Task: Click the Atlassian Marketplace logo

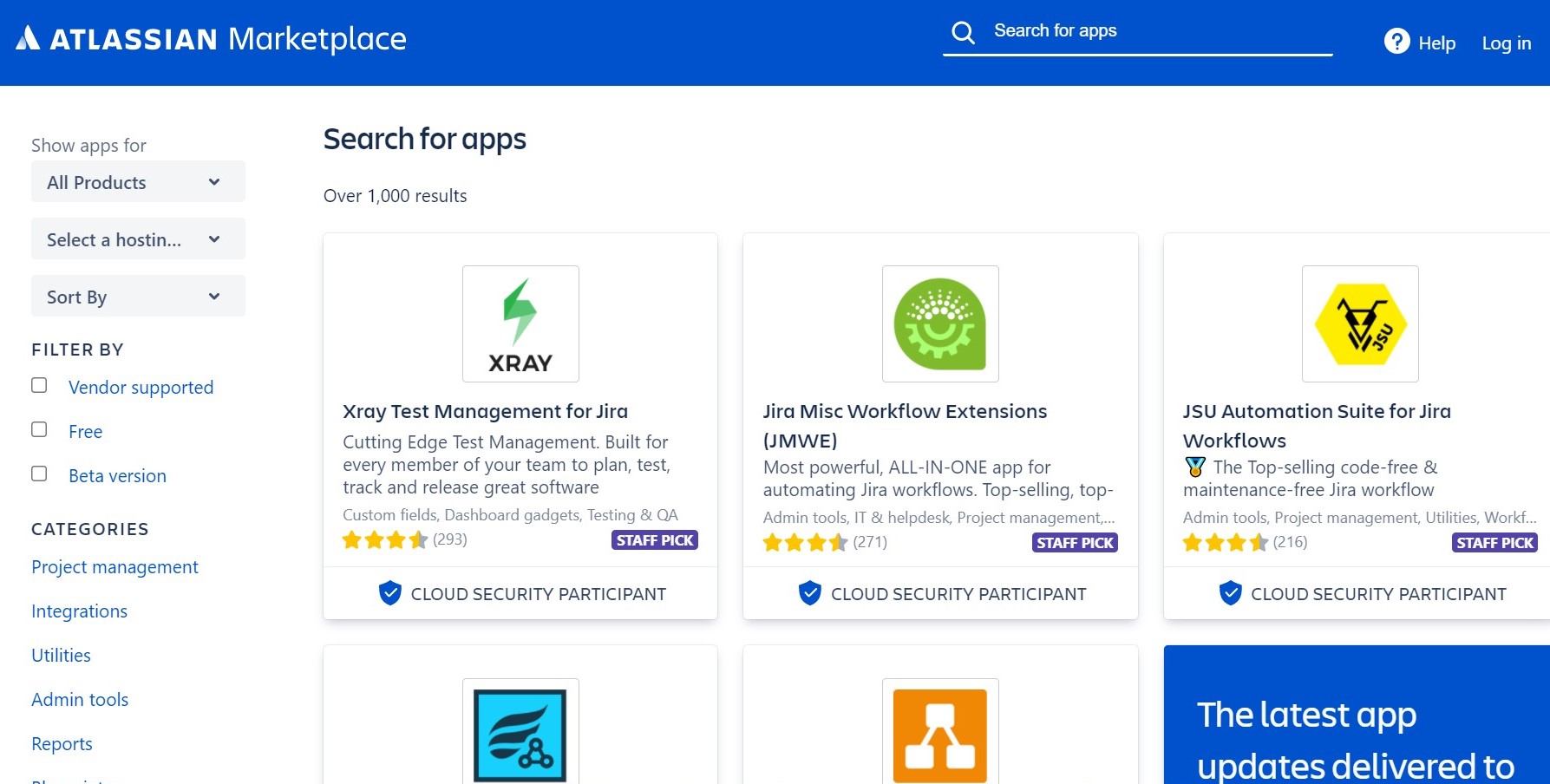Action: (211, 39)
